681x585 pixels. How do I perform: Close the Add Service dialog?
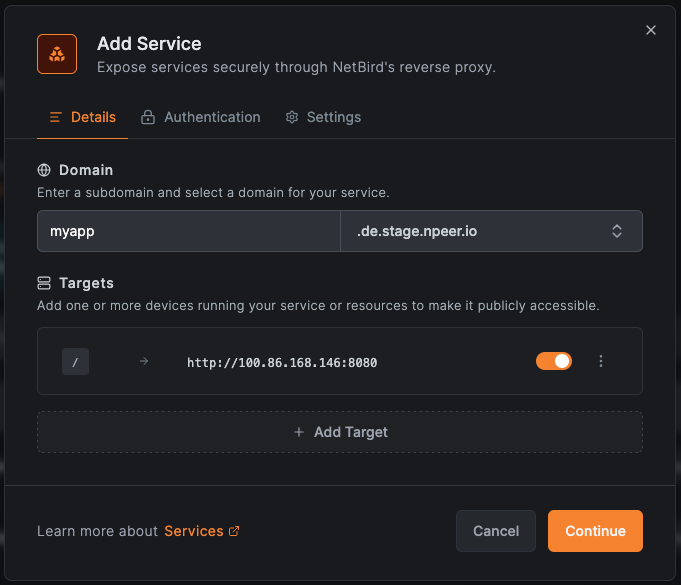coord(651,30)
